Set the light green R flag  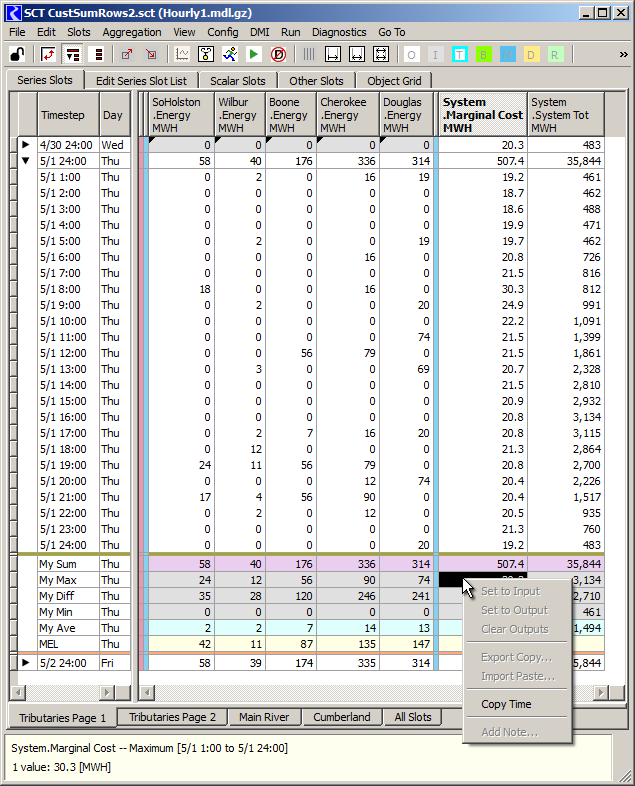tap(555, 54)
